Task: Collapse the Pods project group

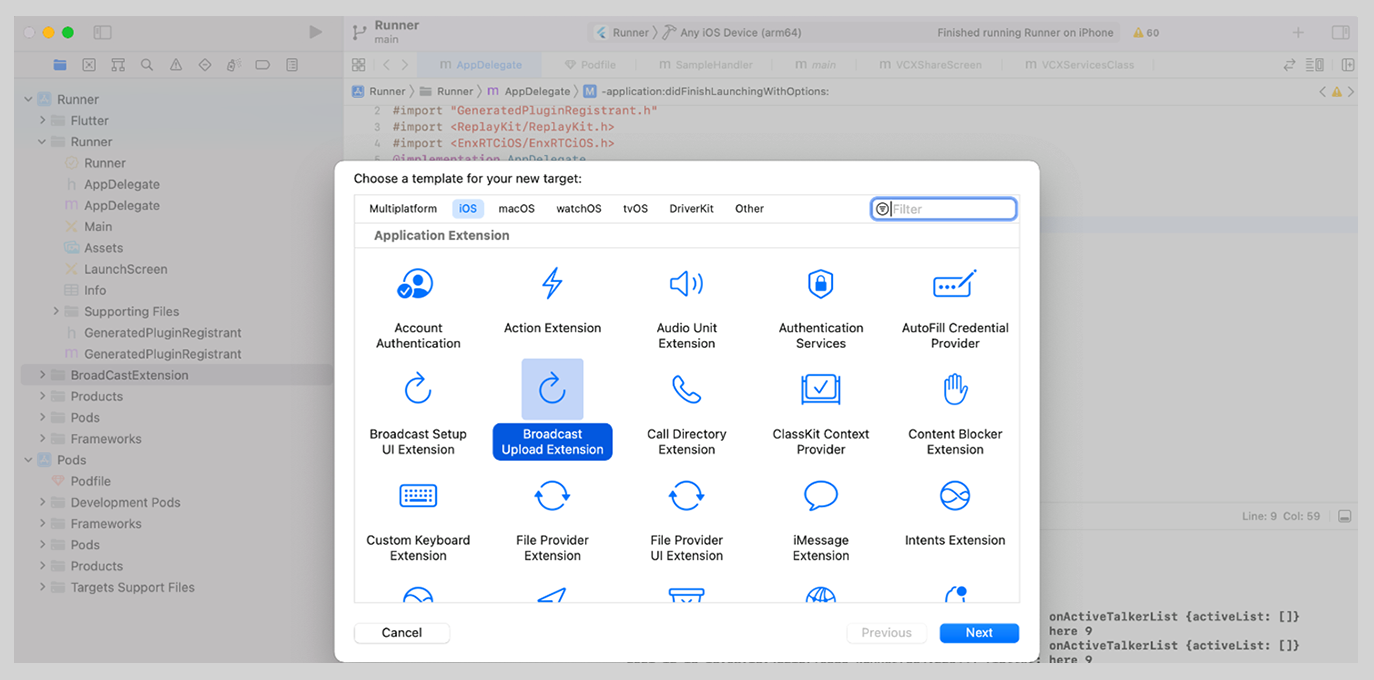Action: click(27, 459)
